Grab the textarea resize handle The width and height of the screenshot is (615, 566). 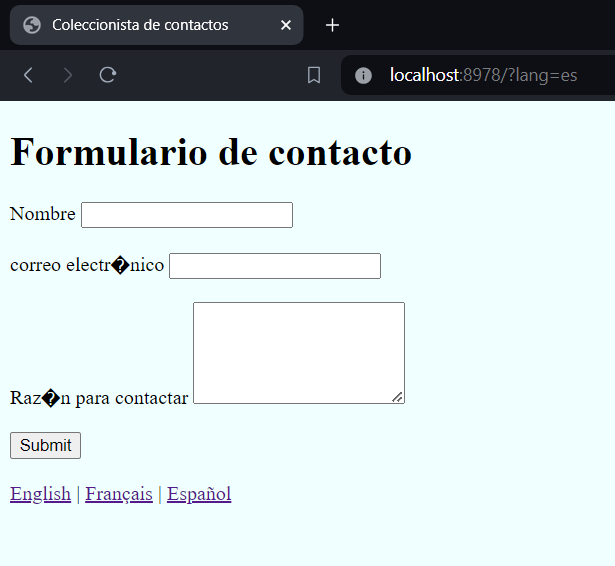tap(397, 397)
